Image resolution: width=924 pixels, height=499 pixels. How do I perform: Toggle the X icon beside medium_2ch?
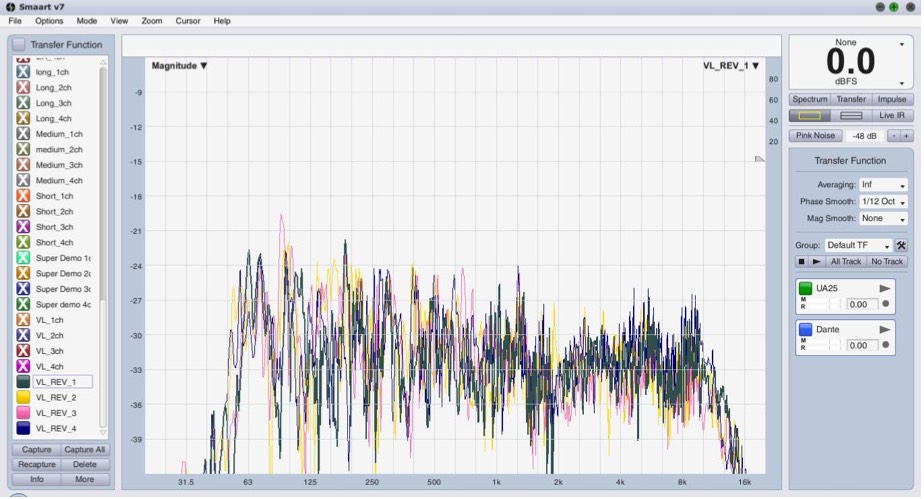(23, 149)
